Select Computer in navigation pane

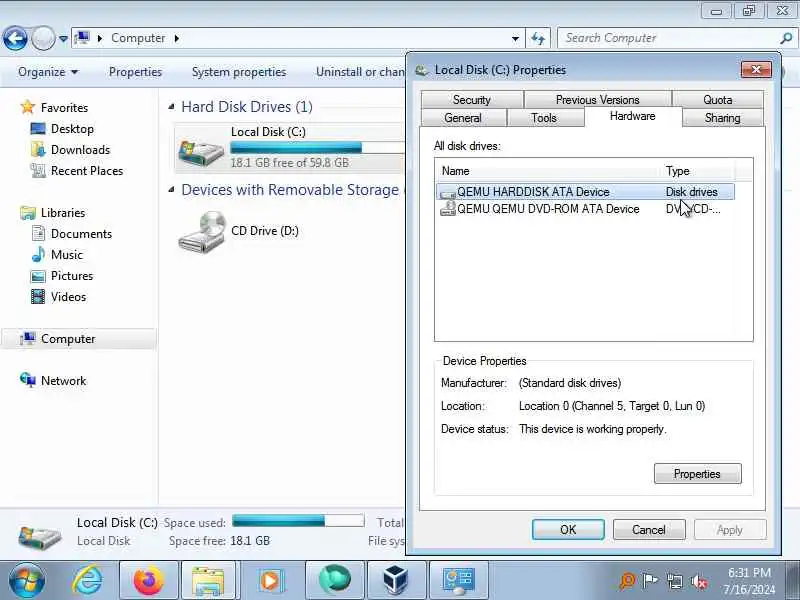(79, 339)
